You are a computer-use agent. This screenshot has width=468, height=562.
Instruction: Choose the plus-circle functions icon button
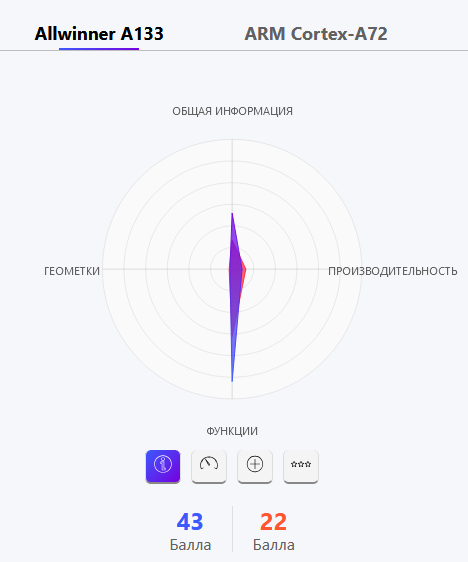tap(255, 466)
